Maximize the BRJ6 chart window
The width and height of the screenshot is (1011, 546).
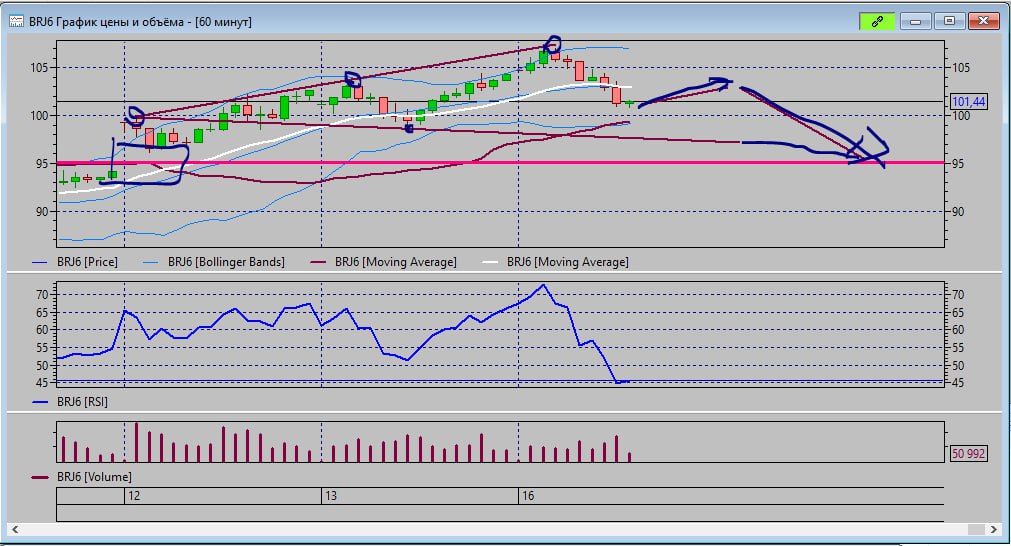(x=949, y=21)
